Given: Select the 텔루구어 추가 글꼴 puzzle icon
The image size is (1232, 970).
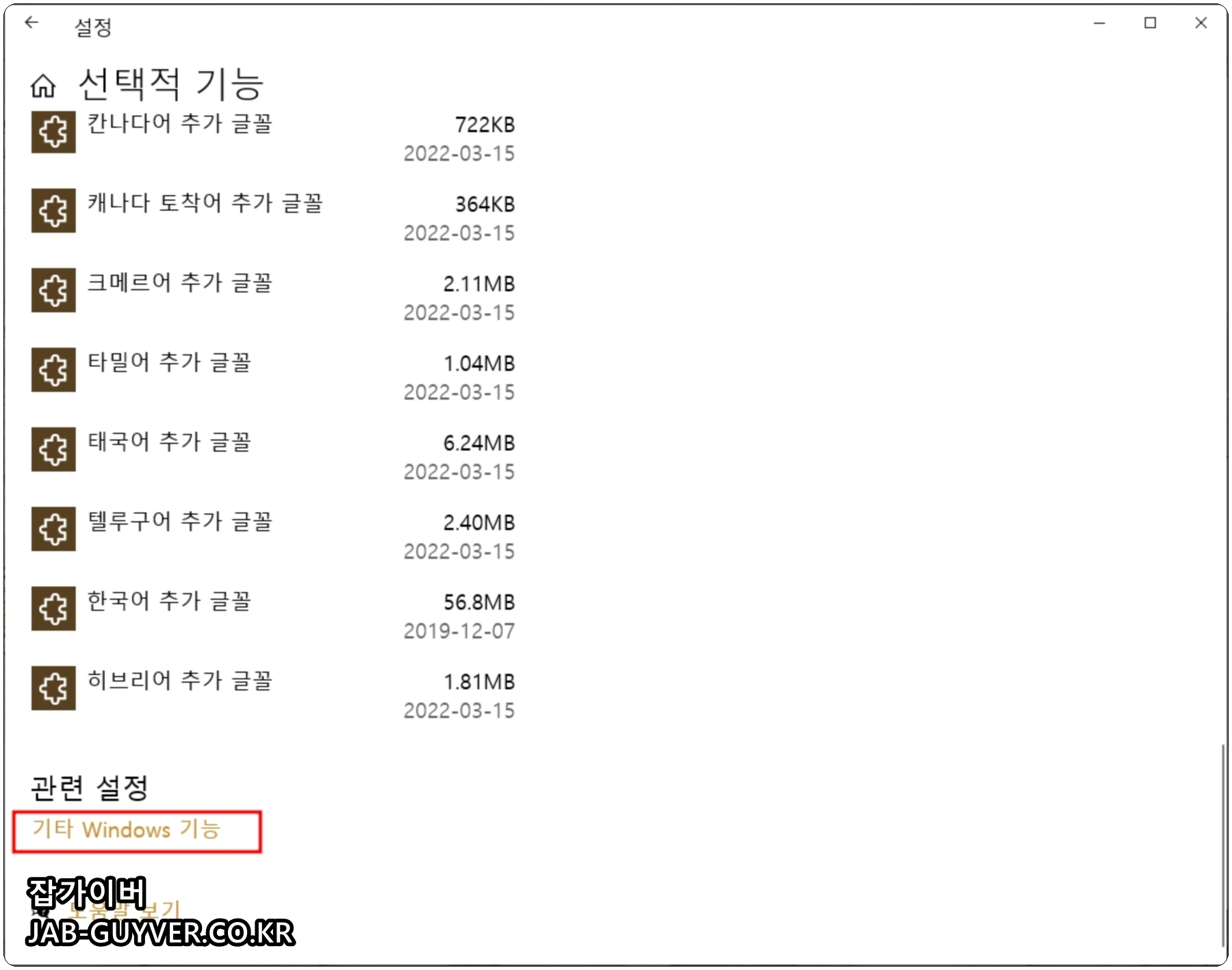Looking at the screenshot, I should pyautogui.click(x=53, y=528).
